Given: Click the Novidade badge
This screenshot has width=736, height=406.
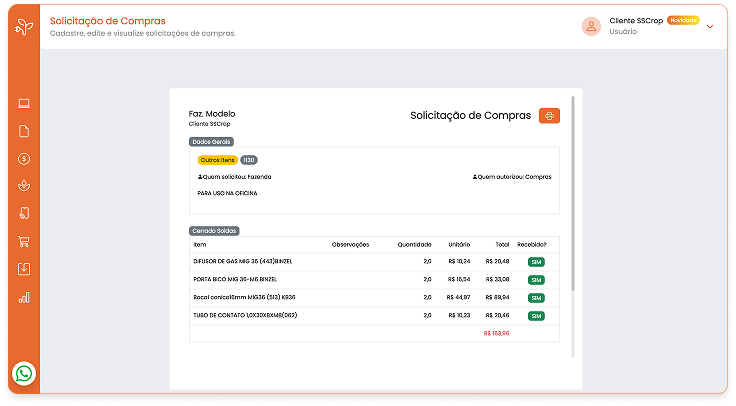Looking at the screenshot, I should click(x=683, y=20).
